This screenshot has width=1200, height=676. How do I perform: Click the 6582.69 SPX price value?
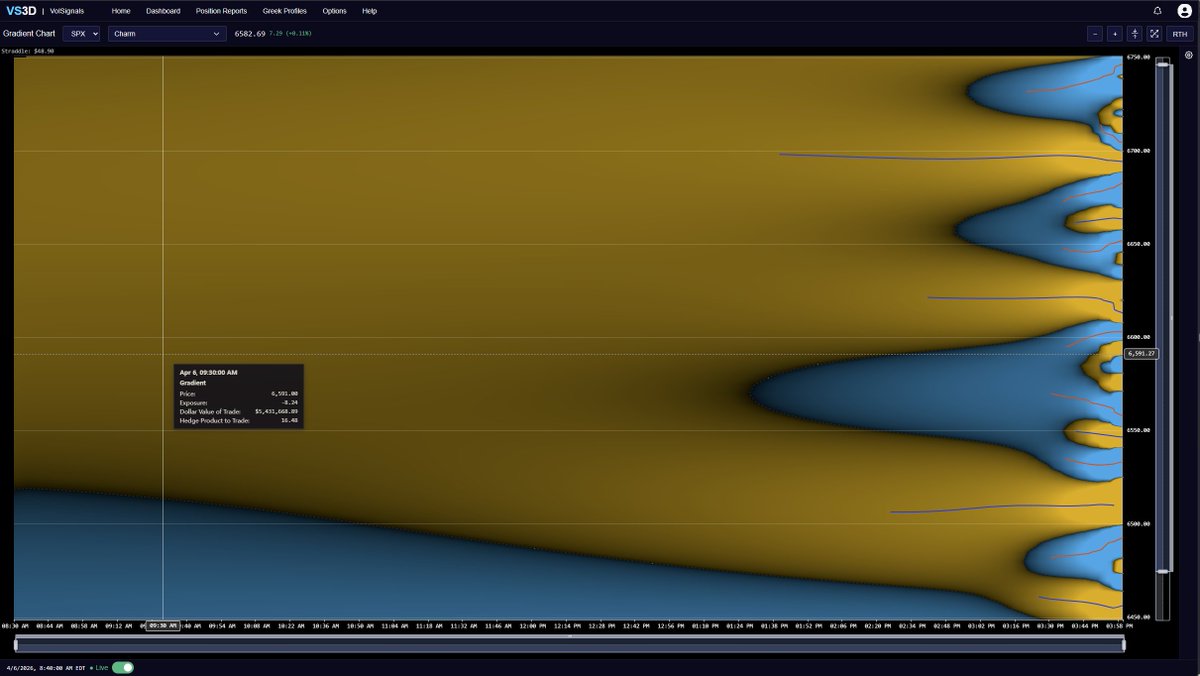tap(249, 33)
